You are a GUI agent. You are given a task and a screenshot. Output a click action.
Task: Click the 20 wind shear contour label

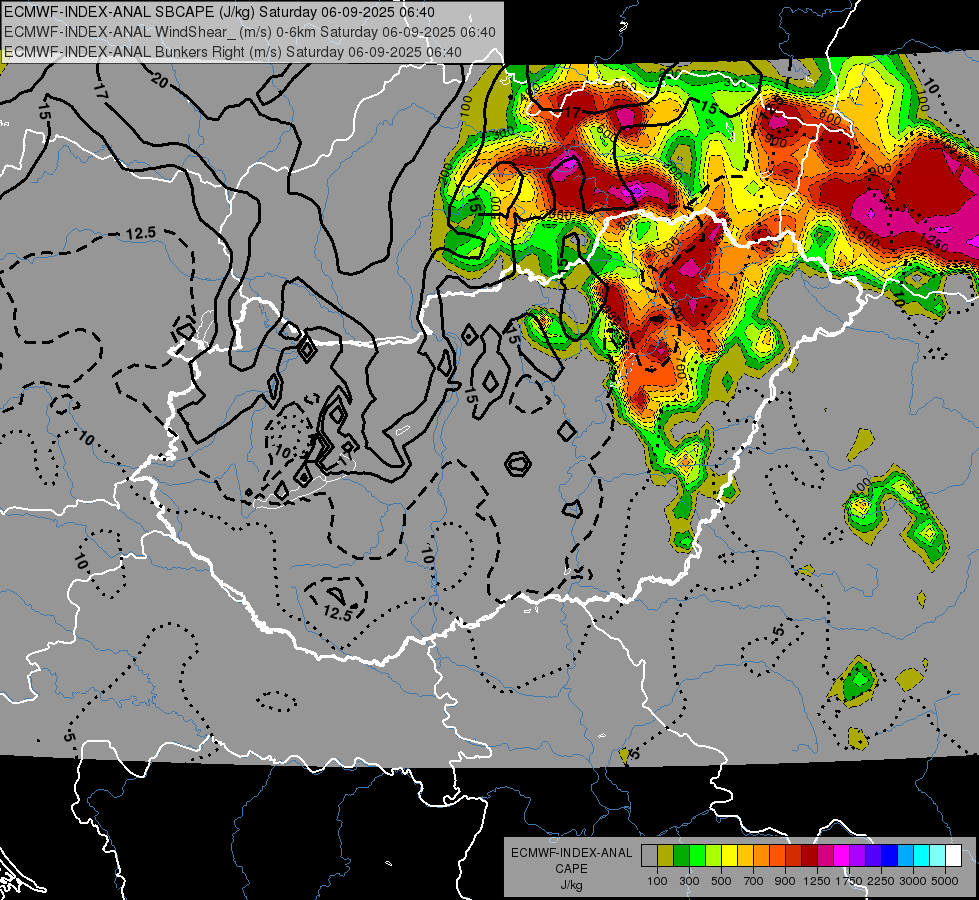[x=160, y=81]
